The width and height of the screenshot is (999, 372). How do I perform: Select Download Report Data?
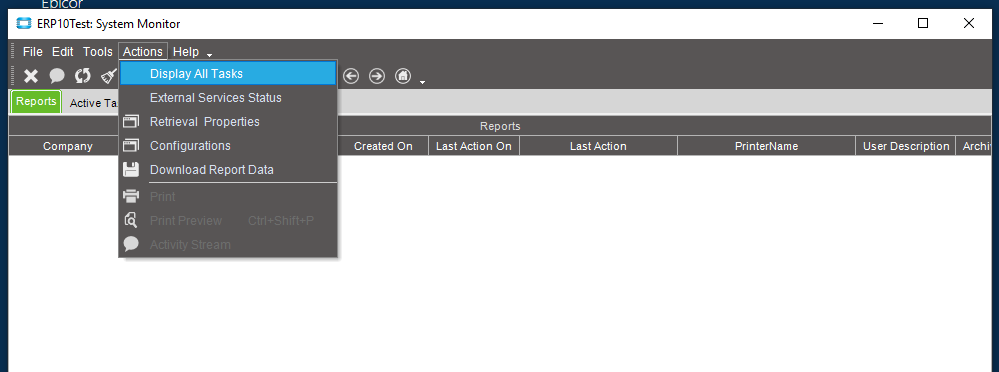(228, 170)
